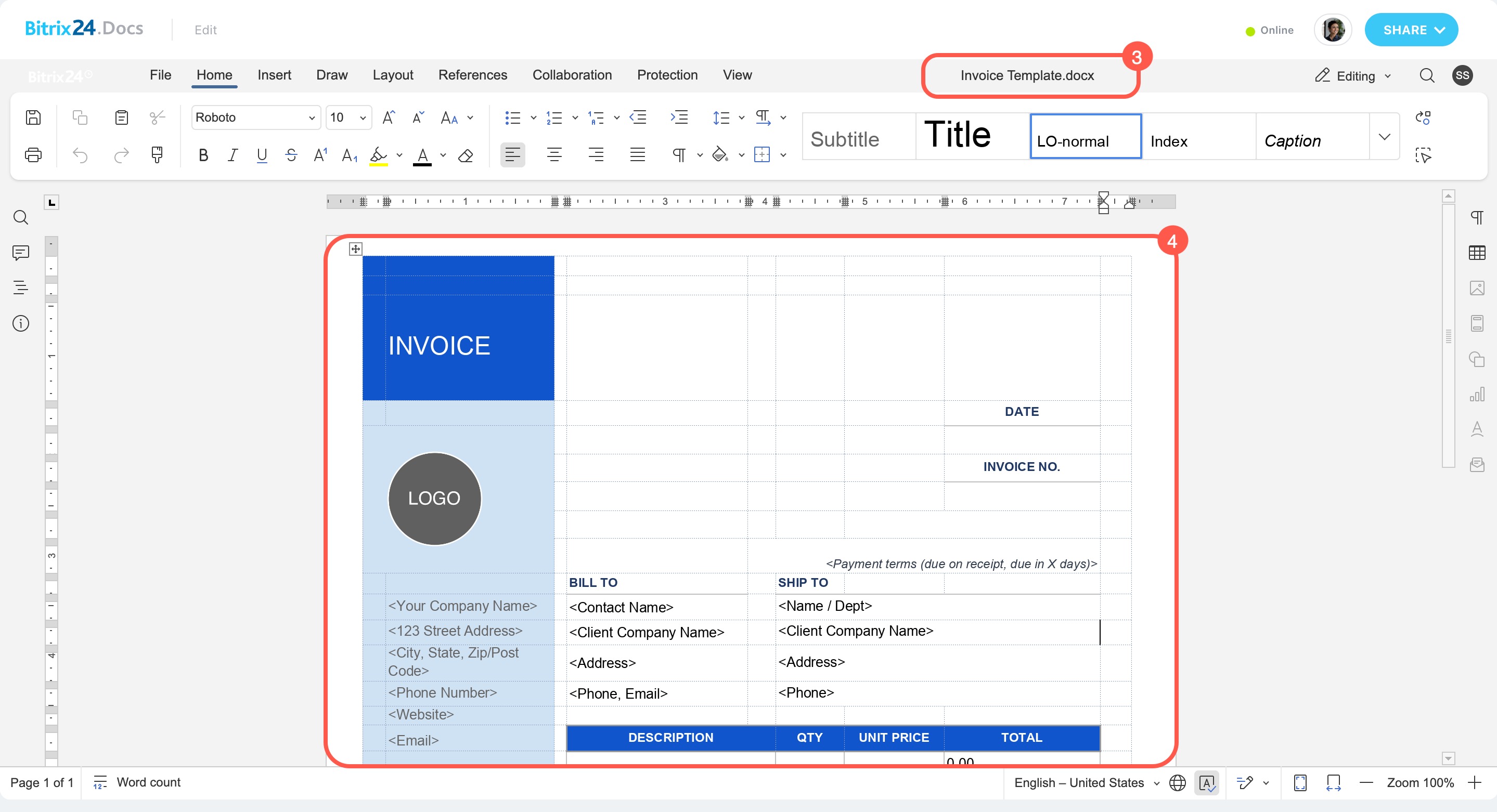The width and height of the screenshot is (1497, 812).
Task: Click the Title style thumbnail
Action: 972,137
